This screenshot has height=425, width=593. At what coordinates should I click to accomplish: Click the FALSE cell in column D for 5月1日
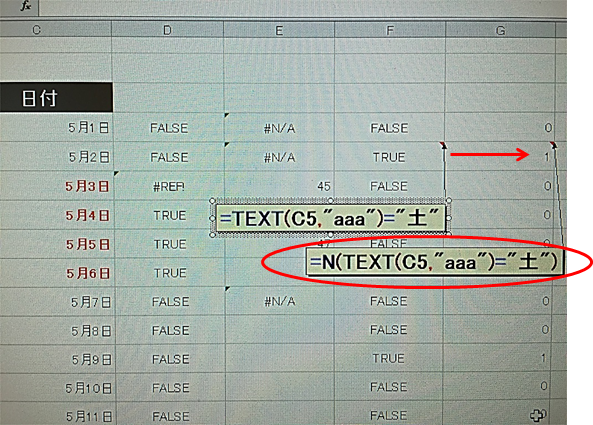point(169,128)
